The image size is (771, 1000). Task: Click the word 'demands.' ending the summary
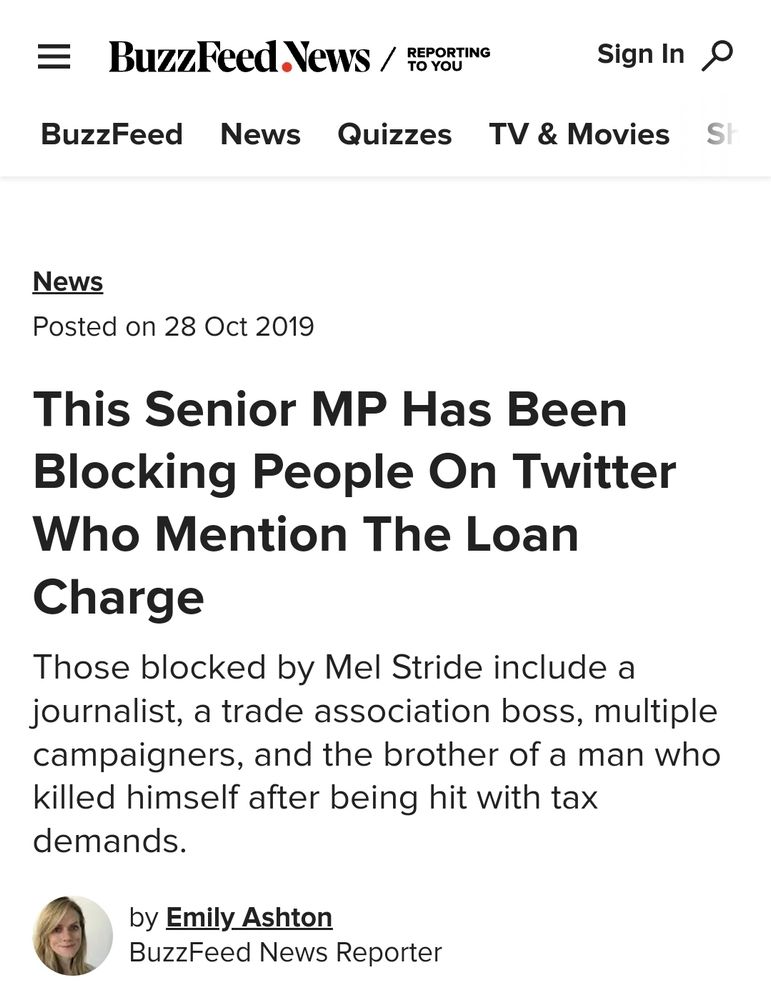[110, 841]
